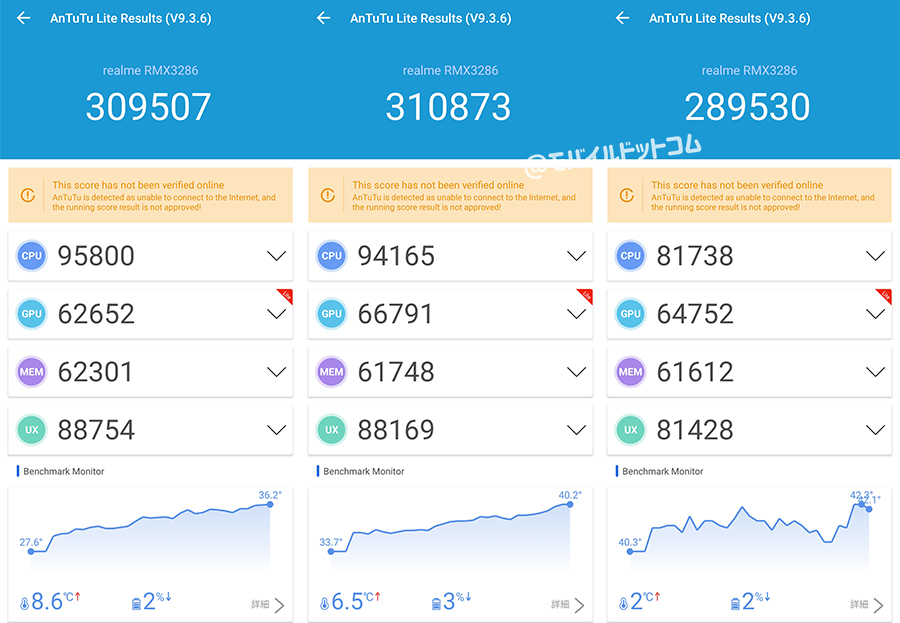This screenshot has width=900, height=623.
Task: Click the MEM icon beside score 61612
Action: [x=631, y=372]
